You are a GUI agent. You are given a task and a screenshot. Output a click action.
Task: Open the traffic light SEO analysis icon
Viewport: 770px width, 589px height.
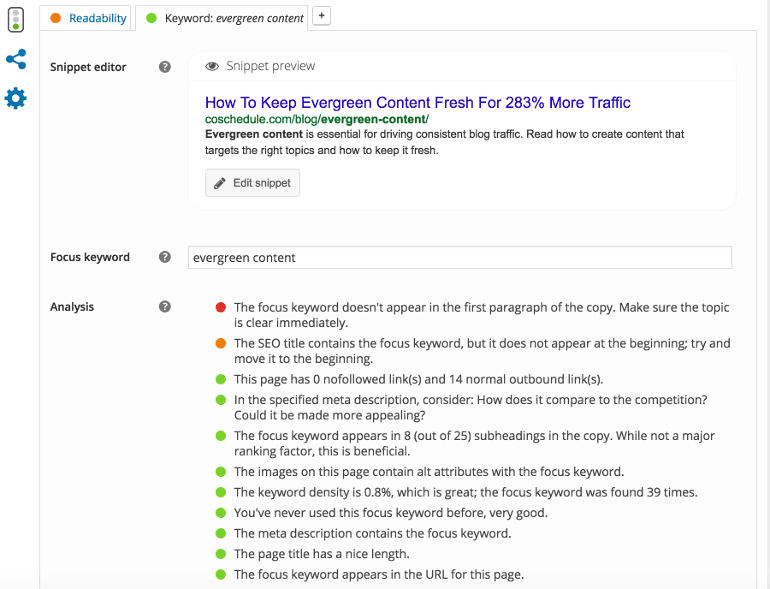(x=16, y=19)
